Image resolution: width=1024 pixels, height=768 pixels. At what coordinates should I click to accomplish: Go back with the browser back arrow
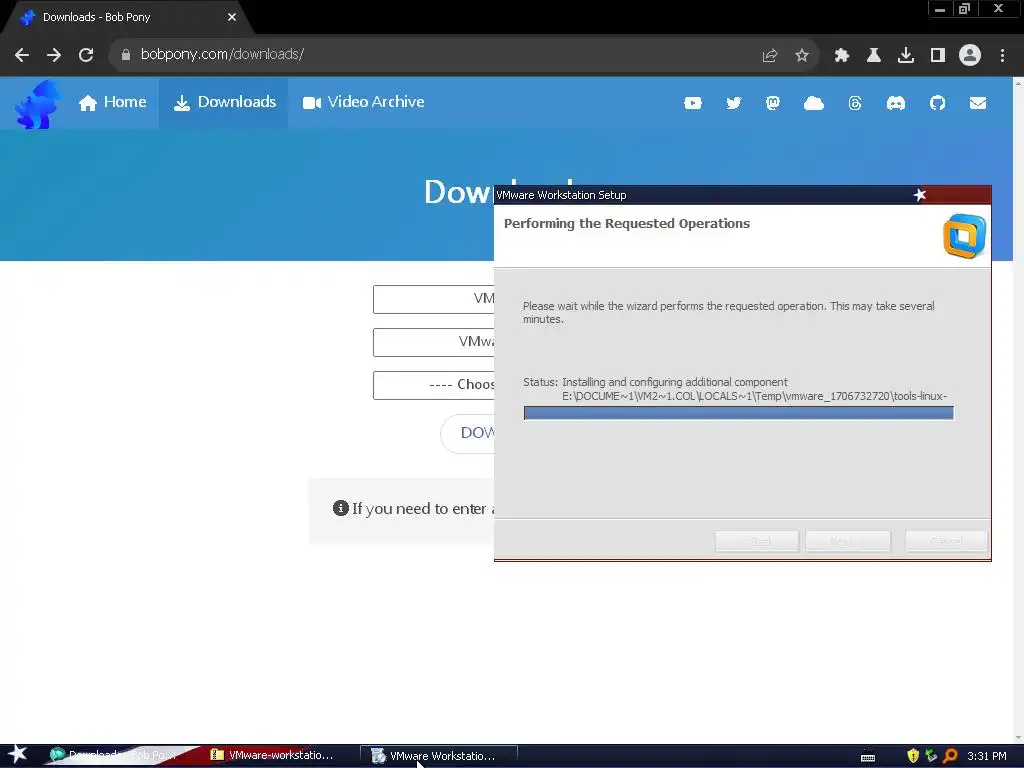pyautogui.click(x=22, y=55)
